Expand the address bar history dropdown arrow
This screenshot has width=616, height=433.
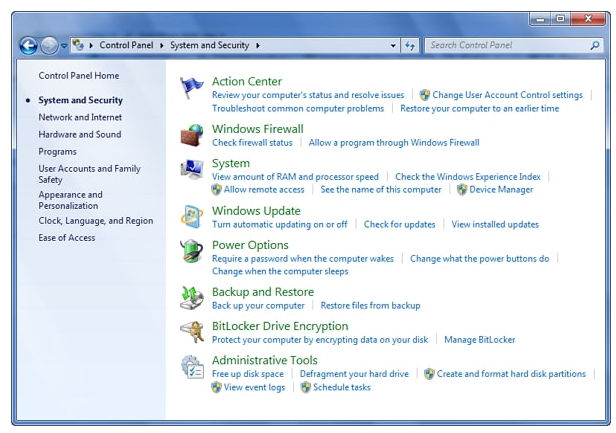tap(393, 45)
